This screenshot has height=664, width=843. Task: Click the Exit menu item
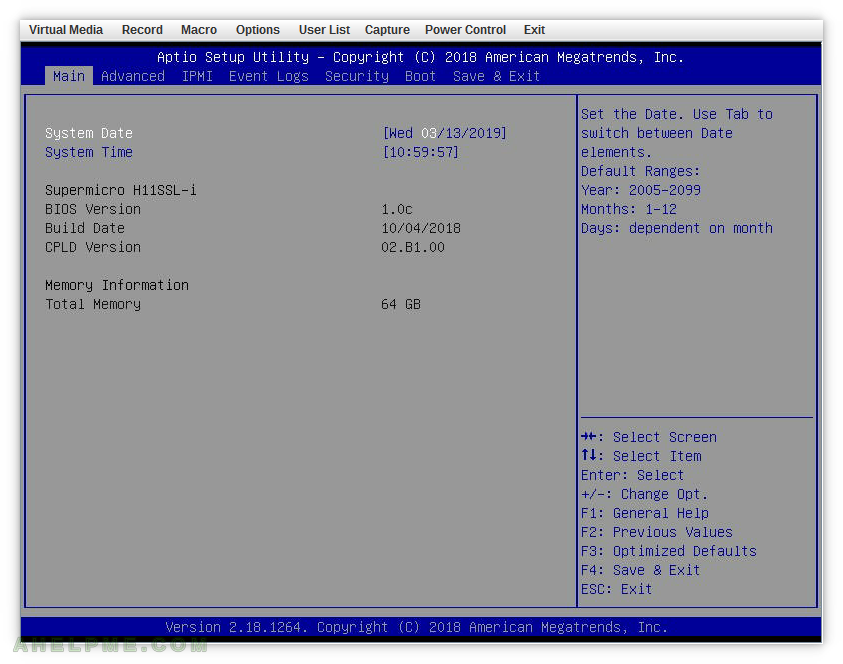tap(534, 30)
